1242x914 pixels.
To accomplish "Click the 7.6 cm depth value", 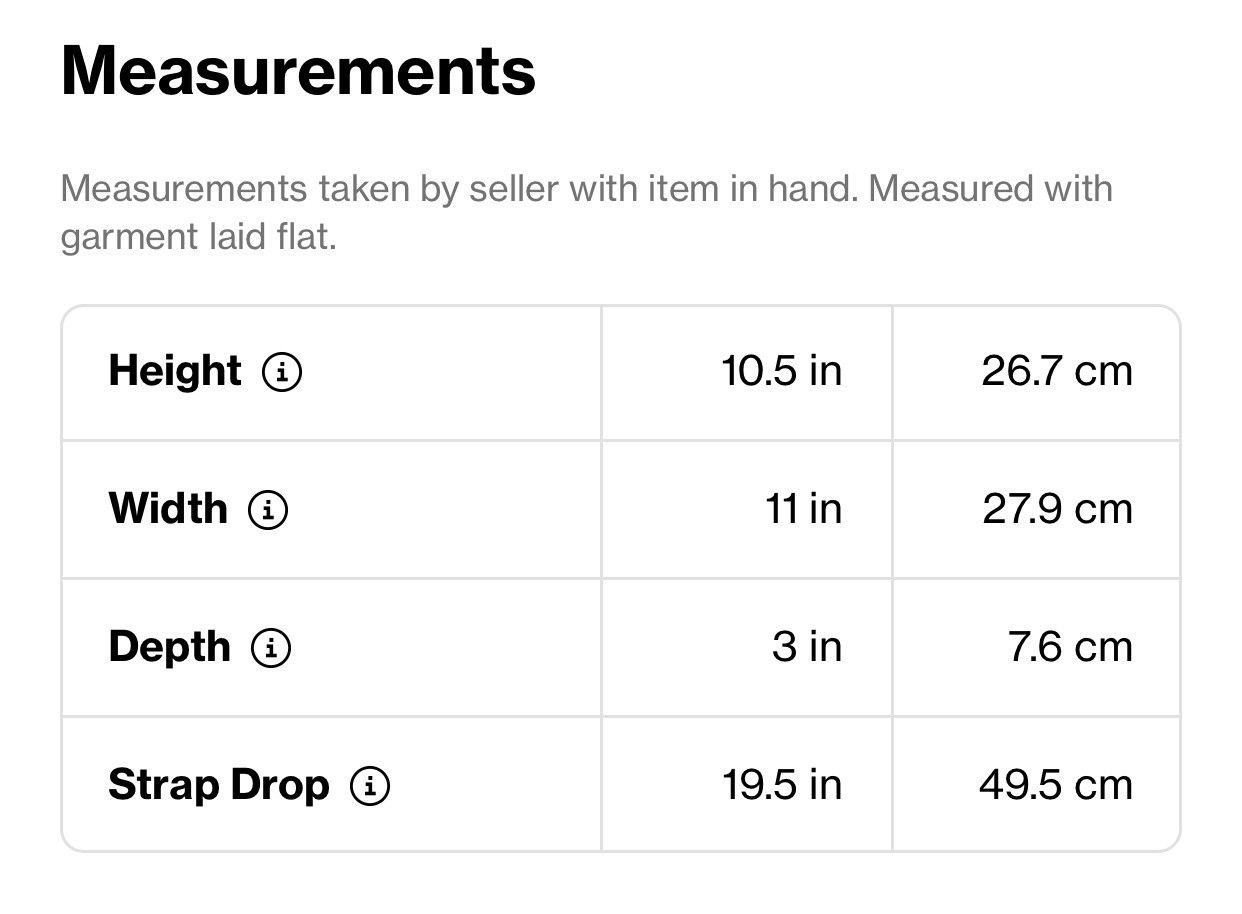I will [1071, 647].
